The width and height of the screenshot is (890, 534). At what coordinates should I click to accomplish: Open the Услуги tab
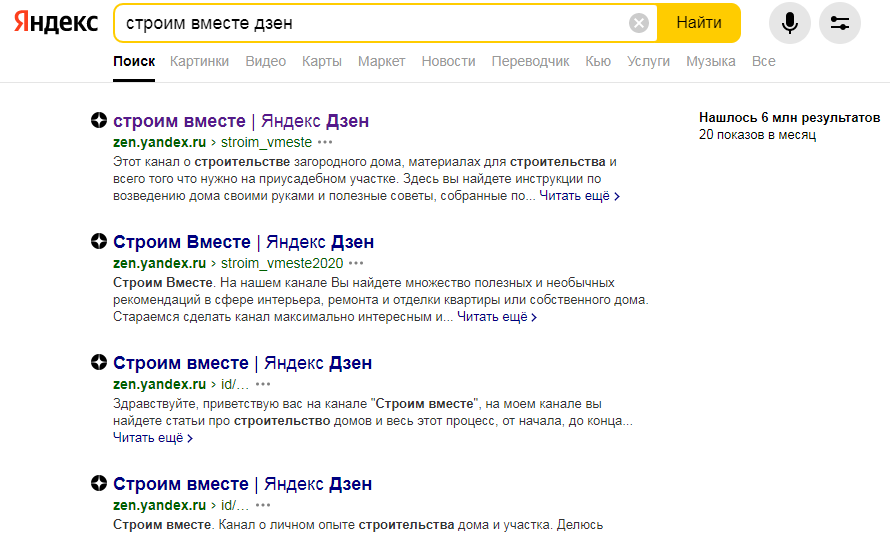[648, 61]
